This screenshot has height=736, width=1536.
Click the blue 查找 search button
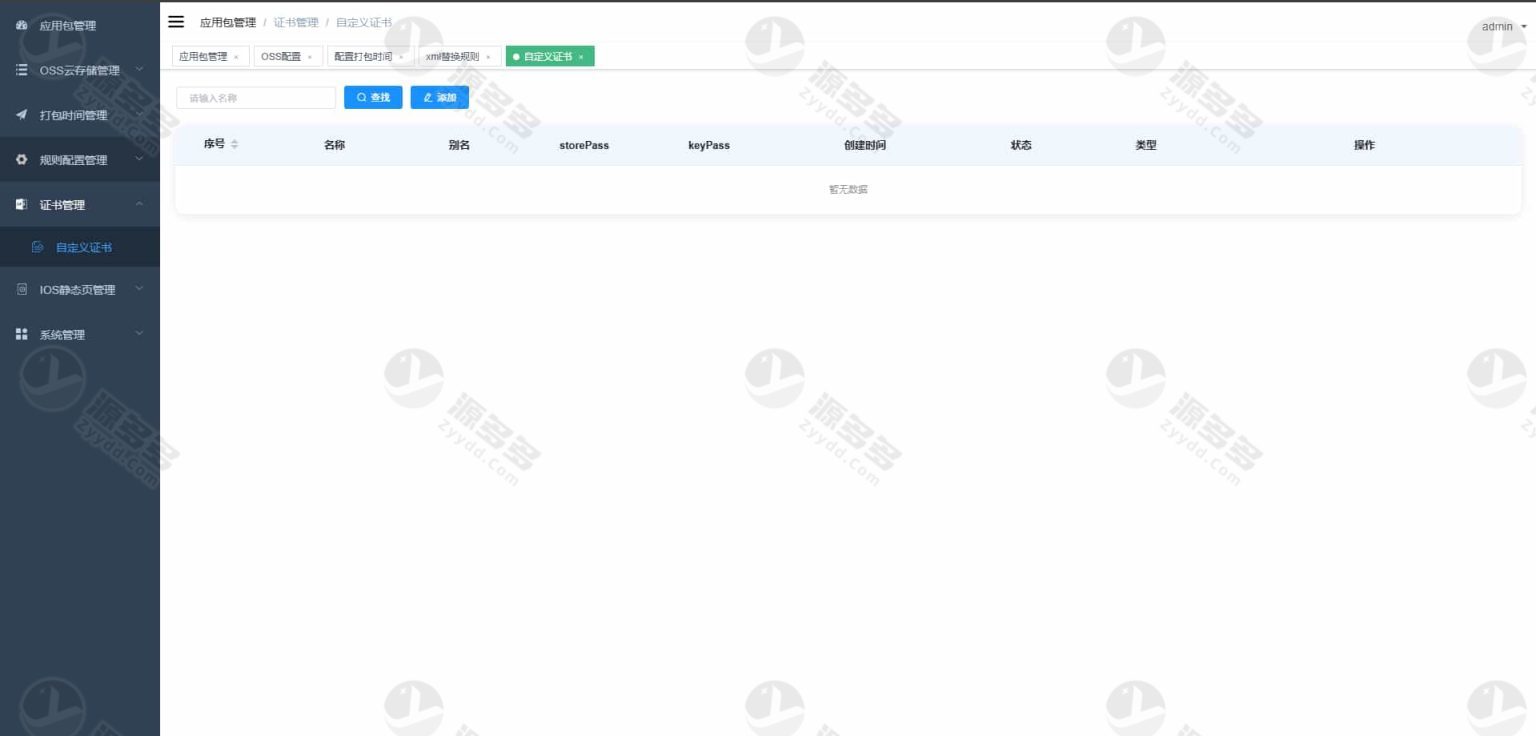click(373, 97)
